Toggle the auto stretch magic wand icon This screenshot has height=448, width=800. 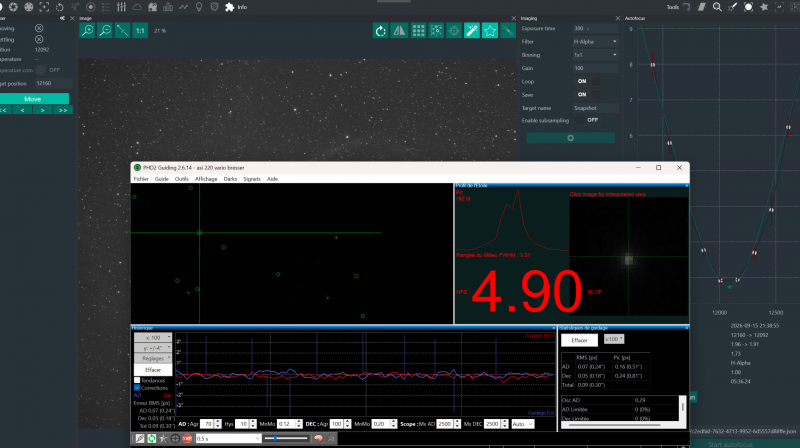click(472, 31)
